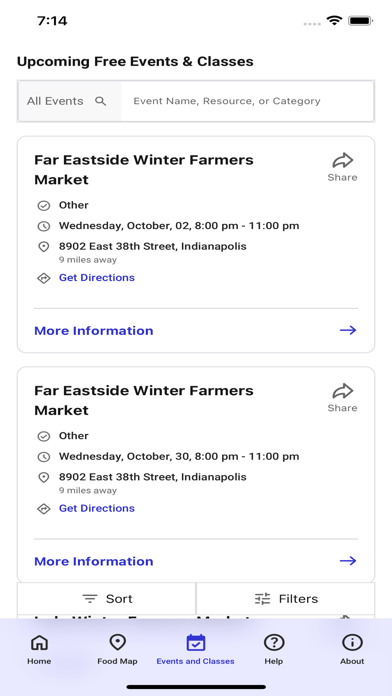Open More Information for the October 02 market
The image size is (392, 696).
click(x=94, y=331)
